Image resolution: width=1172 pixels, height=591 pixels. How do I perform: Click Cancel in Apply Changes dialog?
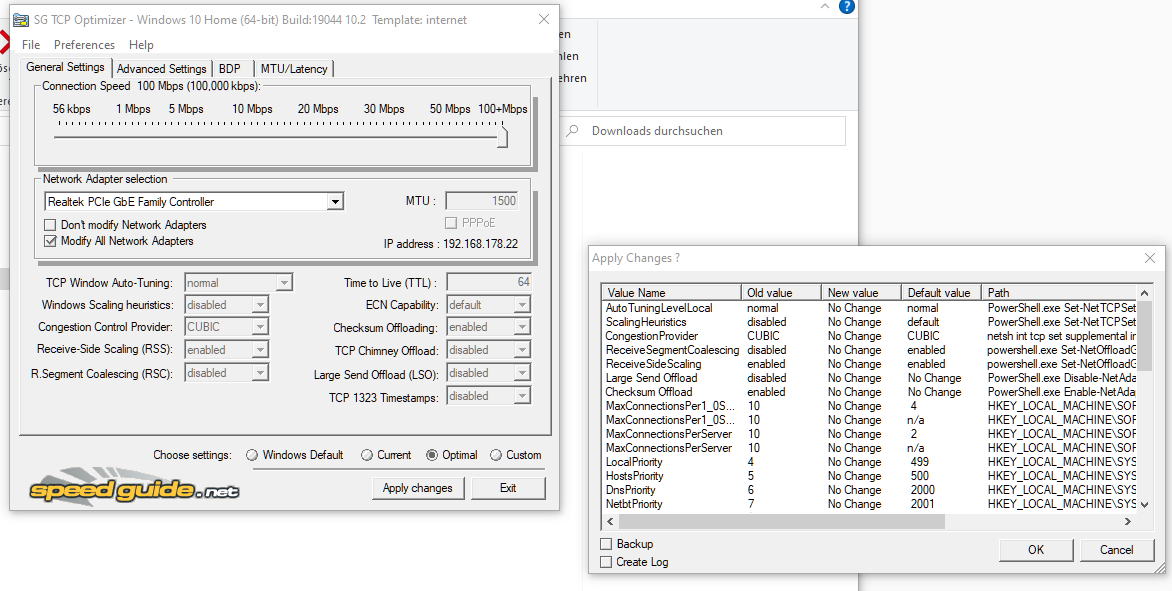1117,550
